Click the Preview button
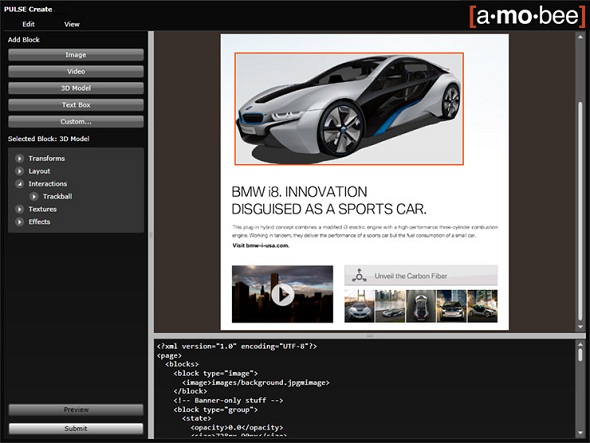 pos(76,410)
